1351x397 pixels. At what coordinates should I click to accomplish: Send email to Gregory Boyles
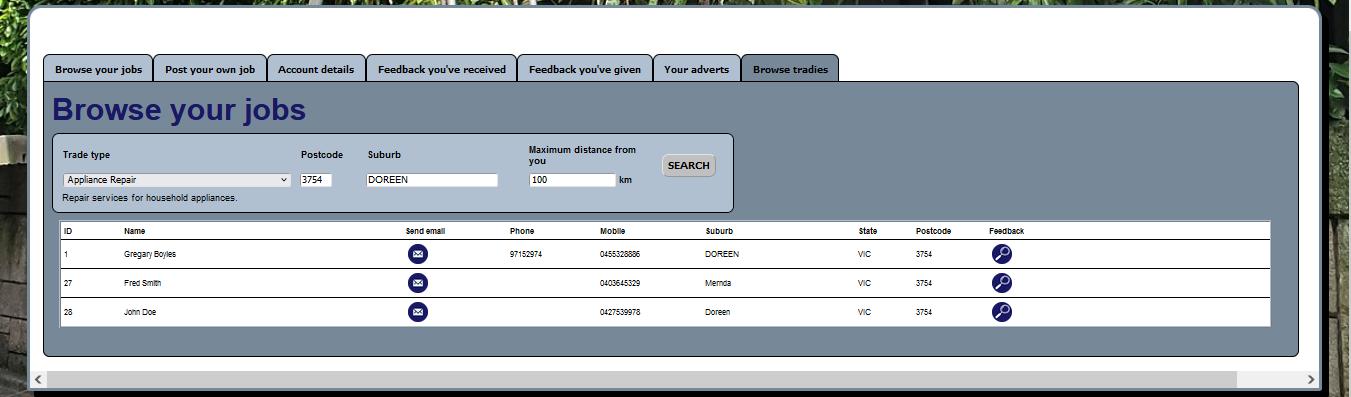pos(418,254)
